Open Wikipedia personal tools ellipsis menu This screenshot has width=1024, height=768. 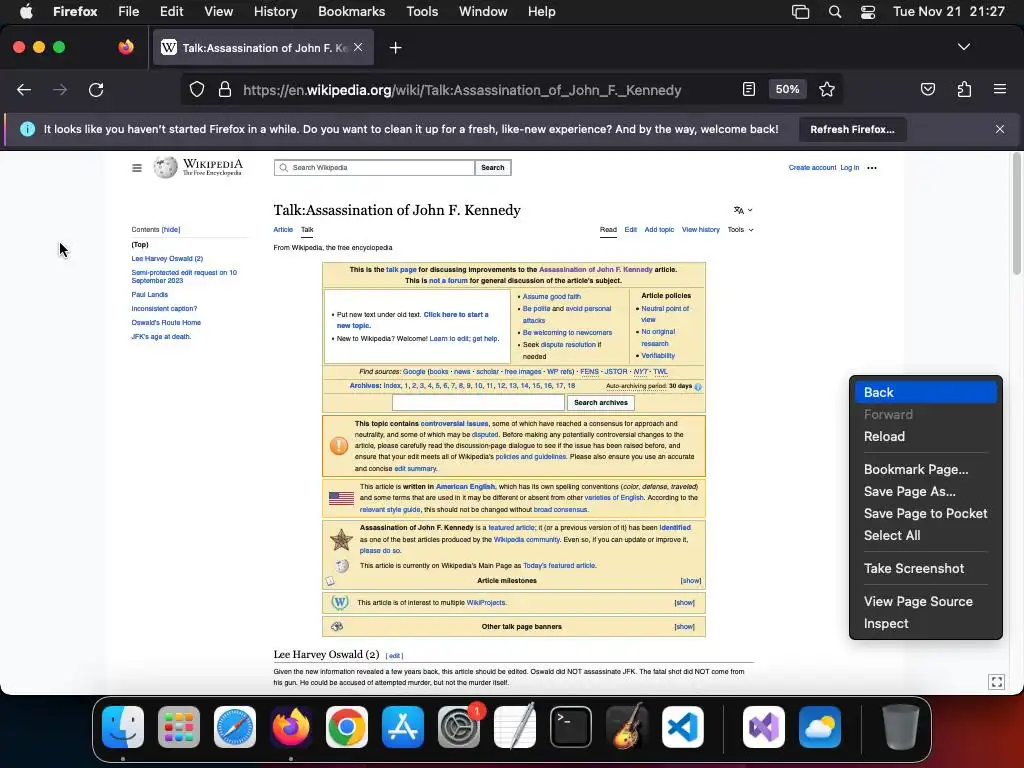pos(872,168)
